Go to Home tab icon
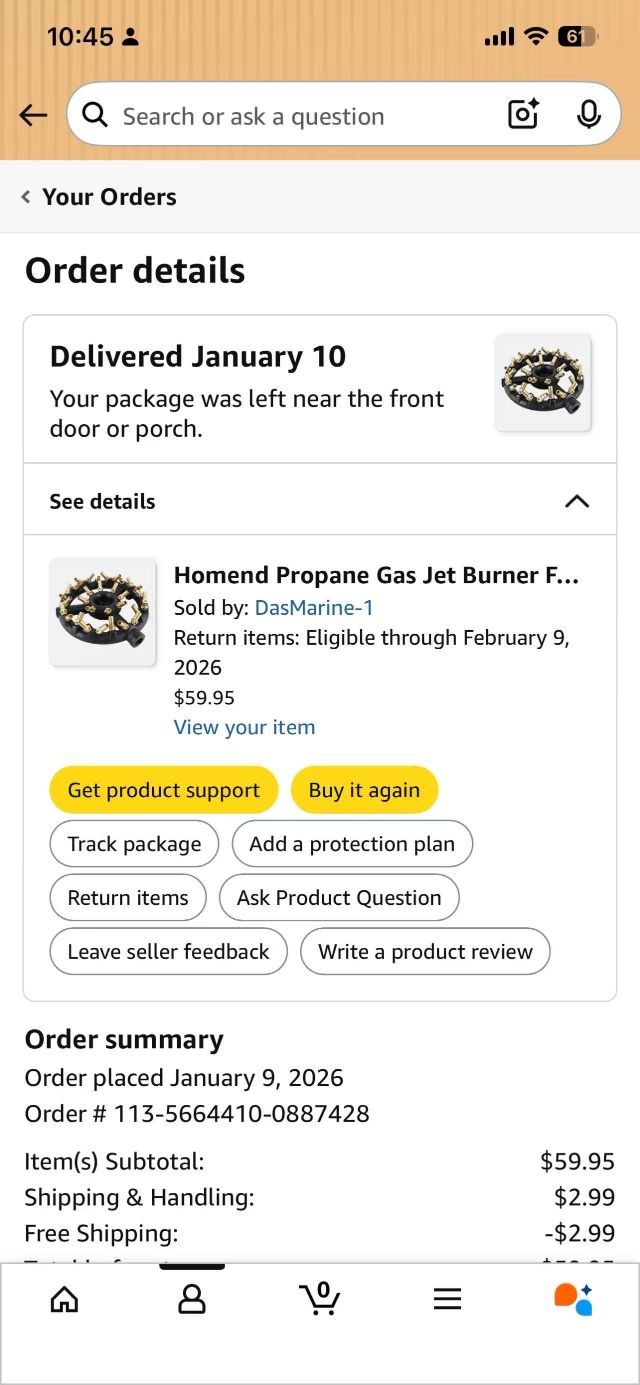The height and width of the screenshot is (1385, 640). [64, 1299]
